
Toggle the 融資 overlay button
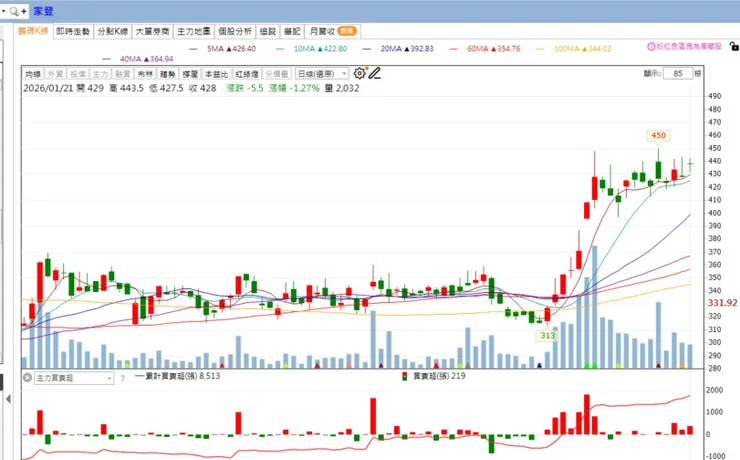click(x=123, y=74)
